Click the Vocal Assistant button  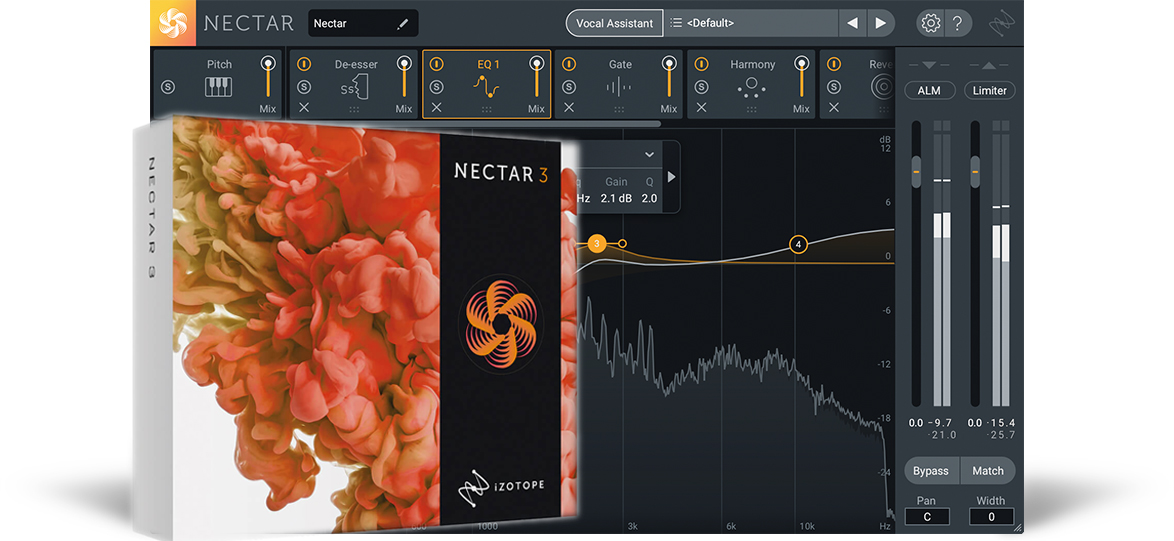[615, 23]
